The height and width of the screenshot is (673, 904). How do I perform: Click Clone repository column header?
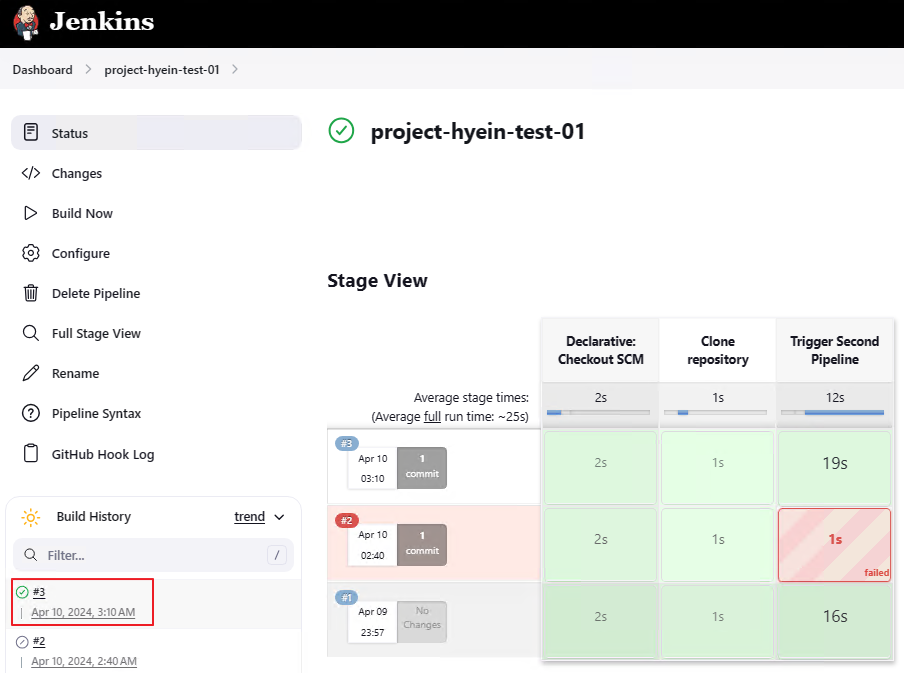pos(718,350)
